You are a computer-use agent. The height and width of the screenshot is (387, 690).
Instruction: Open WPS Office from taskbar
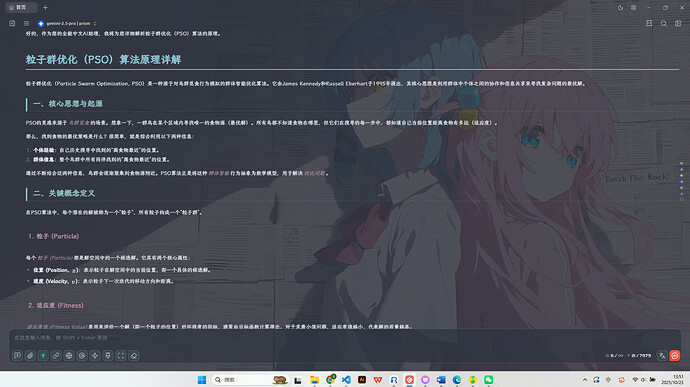click(x=378, y=380)
